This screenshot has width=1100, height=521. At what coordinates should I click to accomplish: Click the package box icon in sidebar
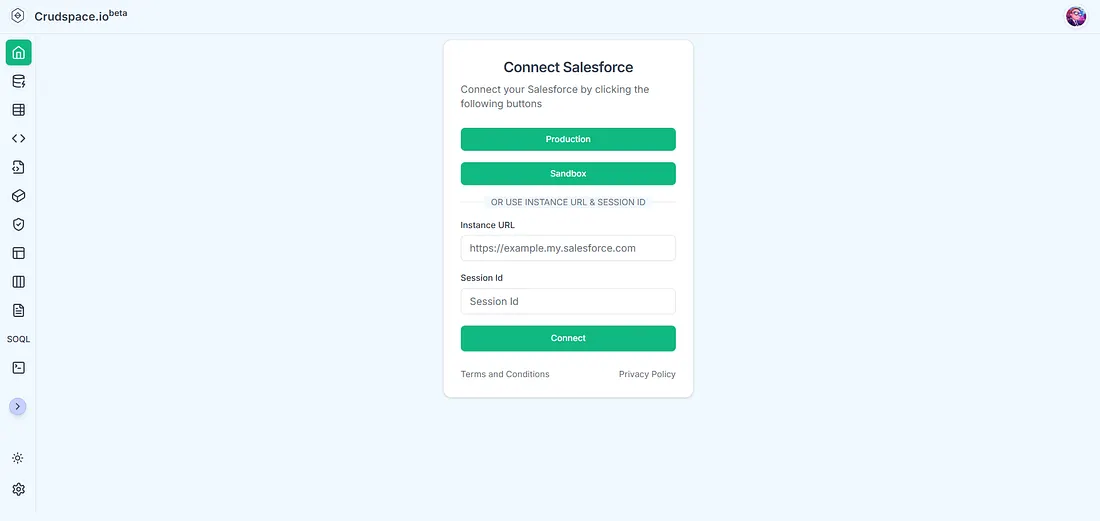(18, 196)
